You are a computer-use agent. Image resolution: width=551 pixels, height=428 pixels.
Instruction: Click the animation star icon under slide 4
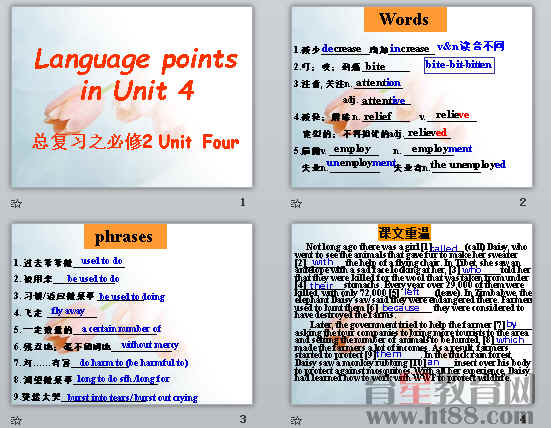tap(296, 420)
